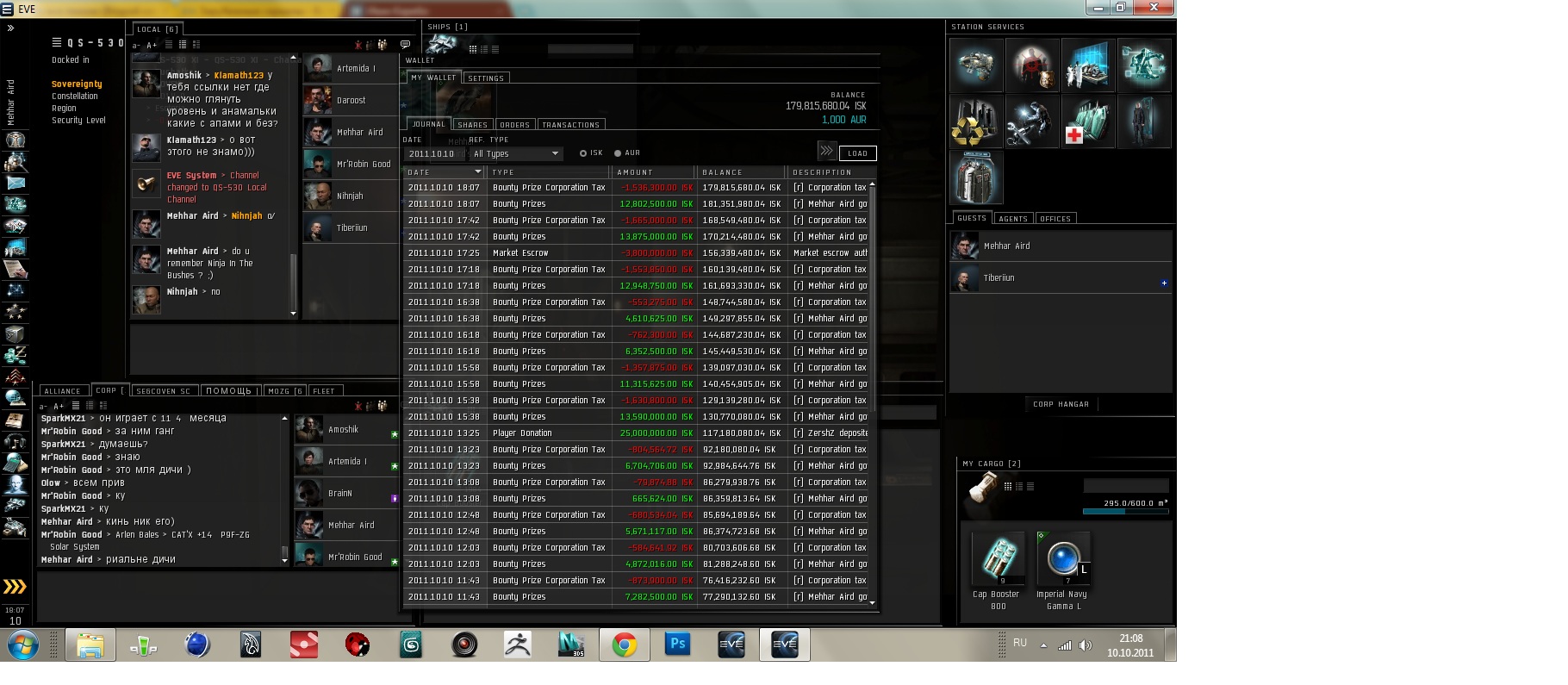Open the Corporation stars icon in Neocom
The image size is (1568, 685).
click(15, 312)
